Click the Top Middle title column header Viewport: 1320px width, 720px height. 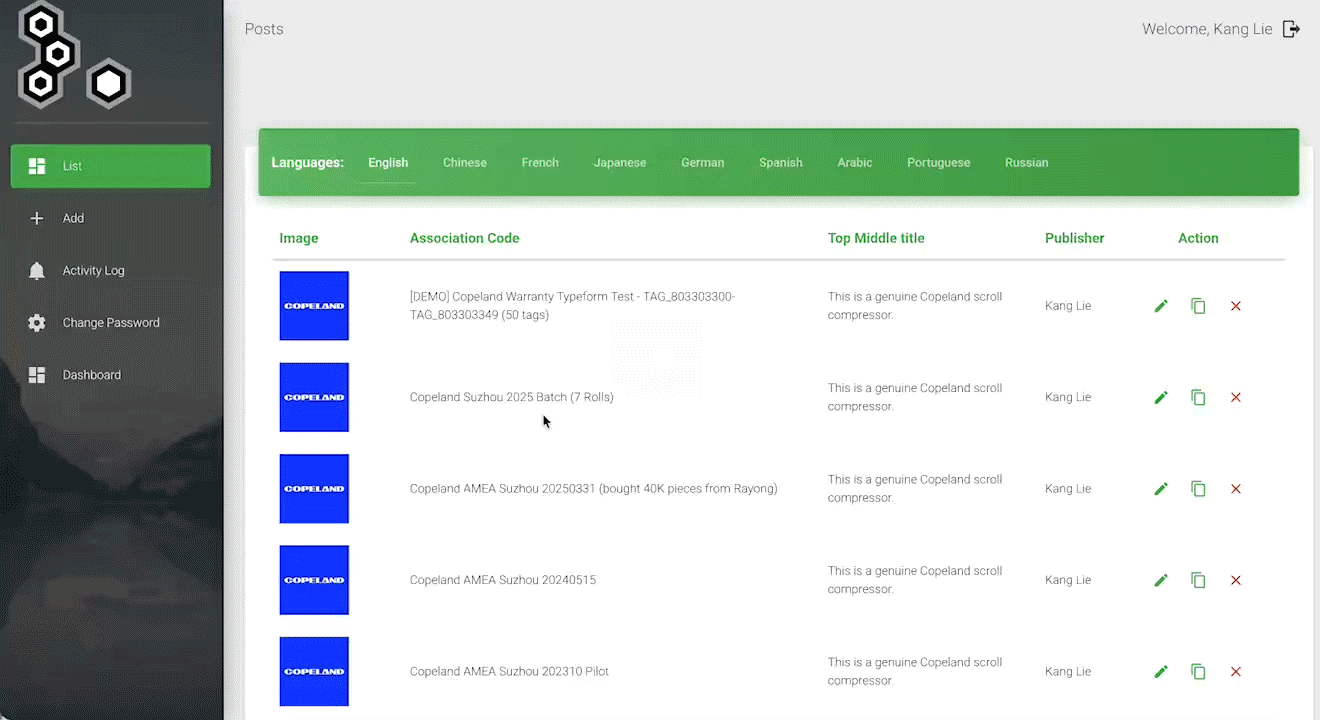click(876, 238)
